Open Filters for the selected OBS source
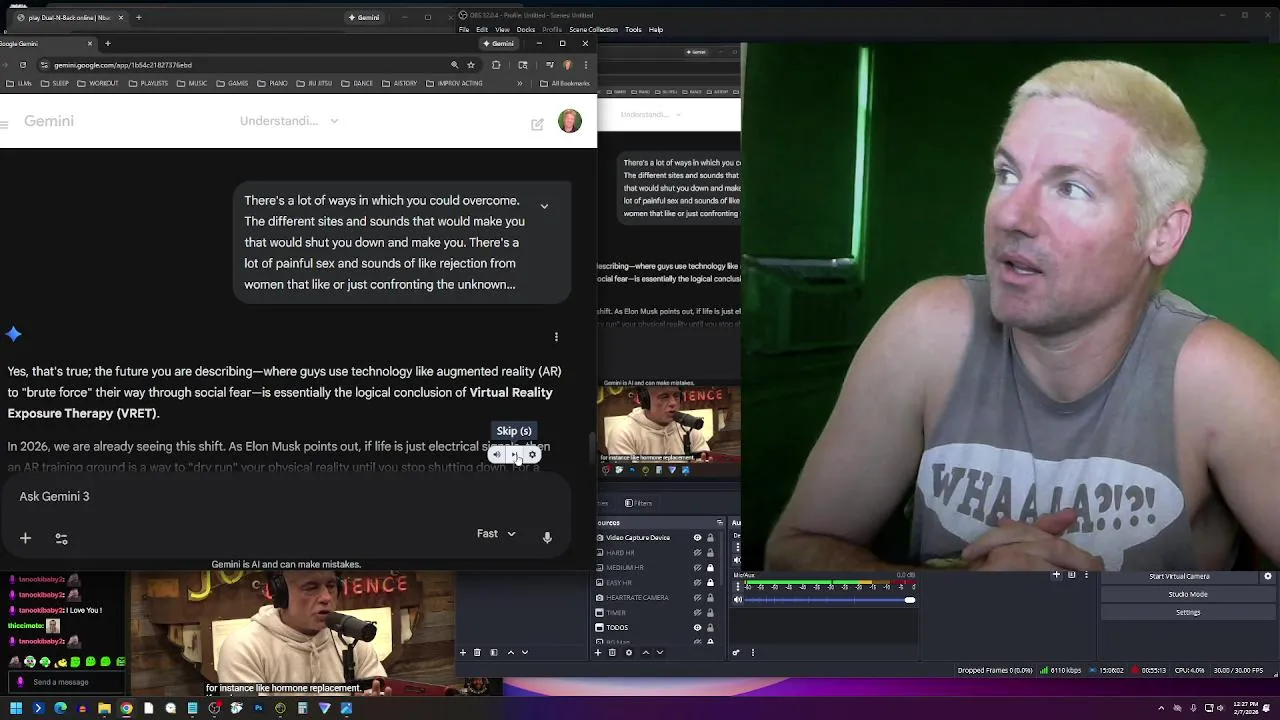The image size is (1280, 720). [x=639, y=503]
